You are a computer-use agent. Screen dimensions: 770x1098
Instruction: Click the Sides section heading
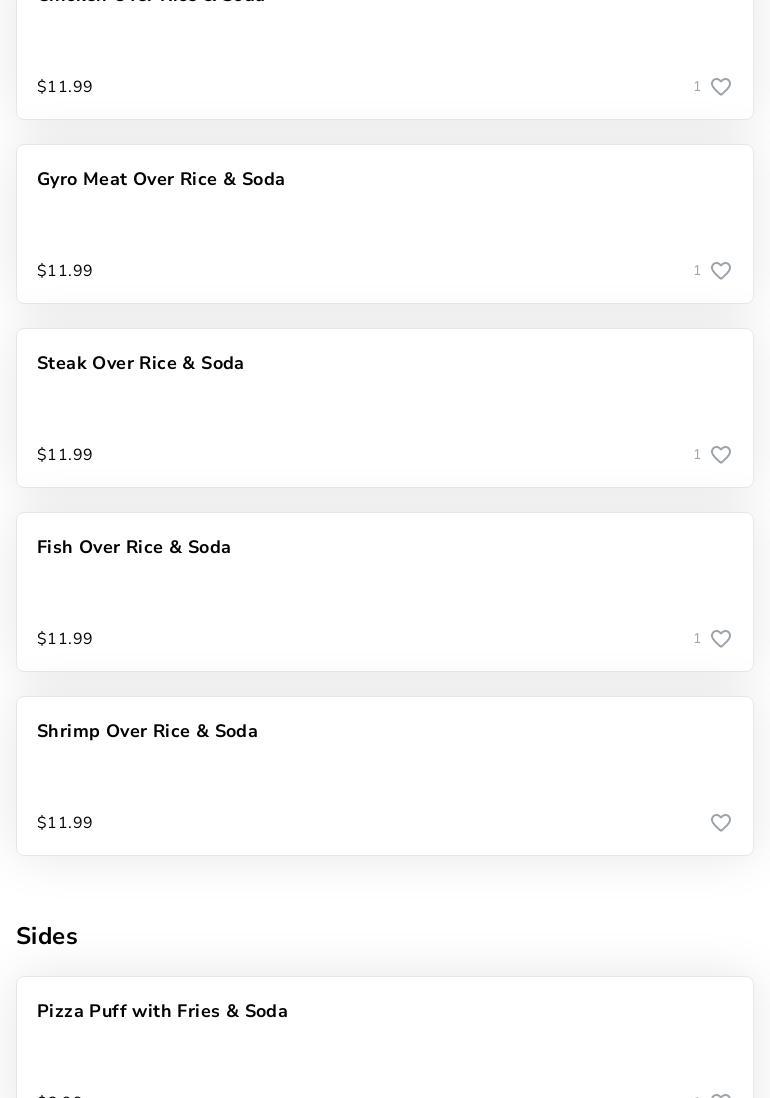(47, 937)
